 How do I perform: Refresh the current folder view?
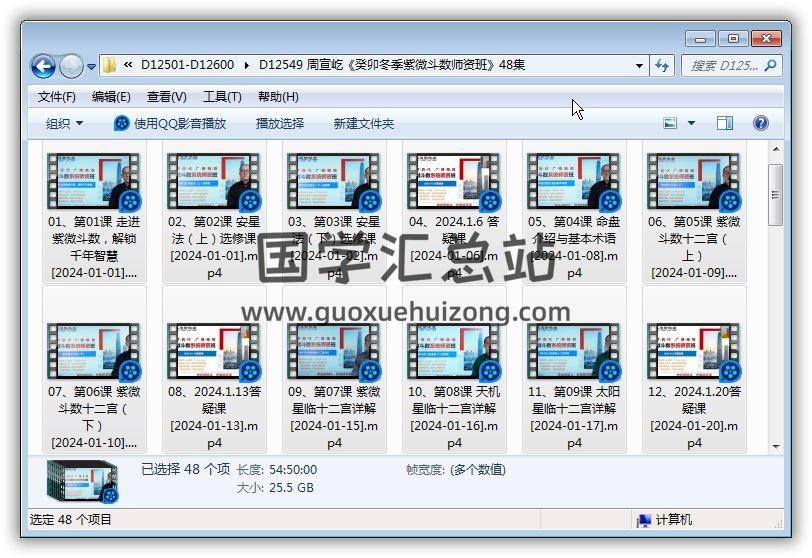click(662, 66)
